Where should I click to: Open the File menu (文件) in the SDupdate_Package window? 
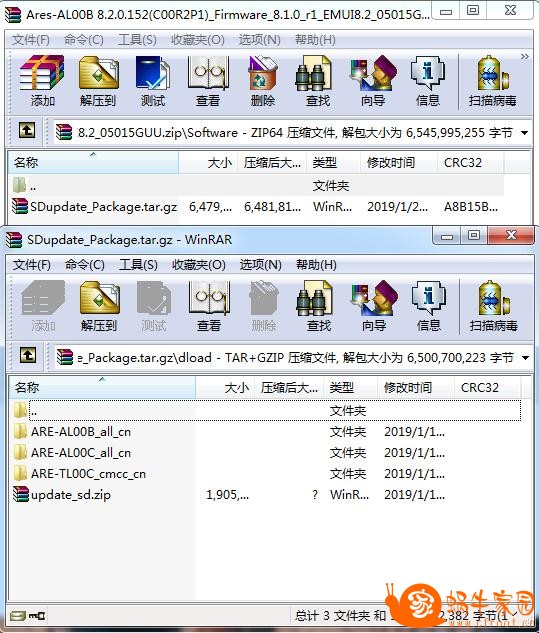pyautogui.click(x=31, y=265)
